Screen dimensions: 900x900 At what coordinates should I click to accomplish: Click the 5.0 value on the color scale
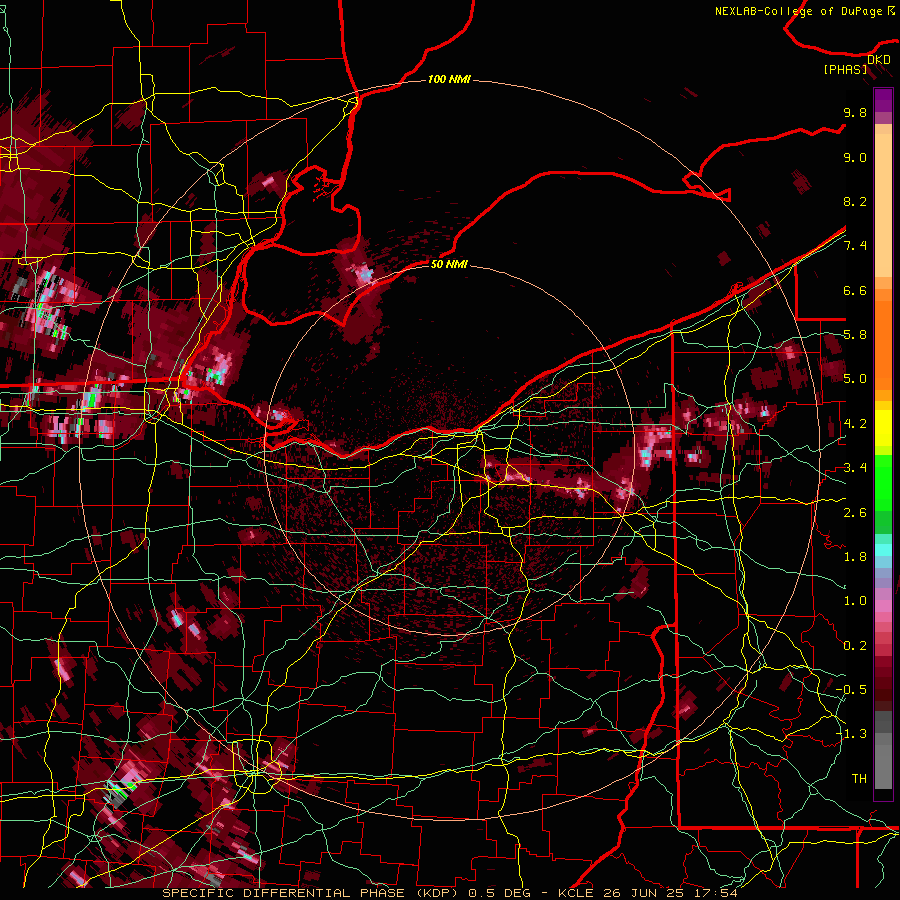855,379
